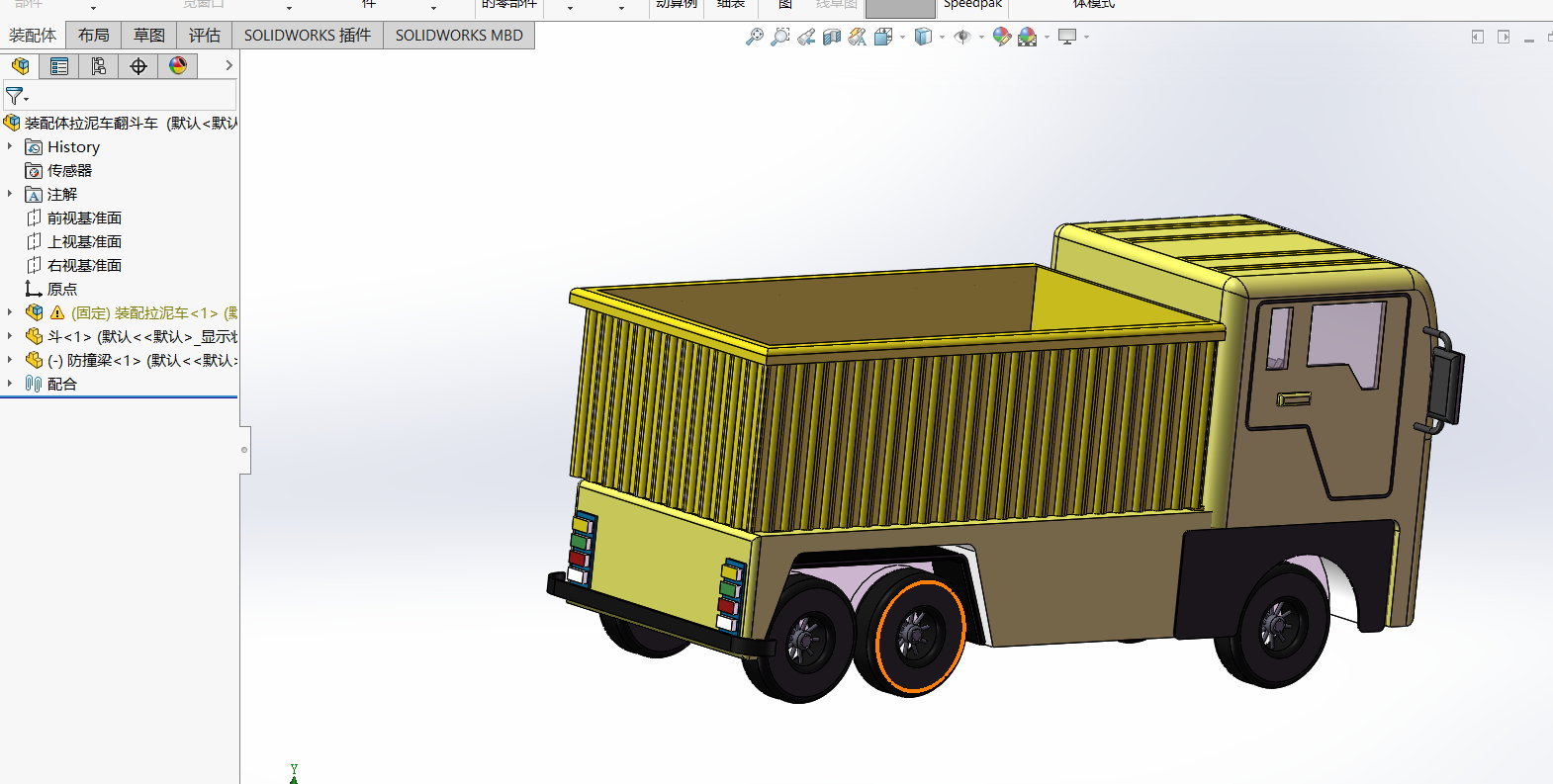This screenshot has width=1553, height=784.
Task: Switch to the PropertyManager panel icon
Action: pyautogui.click(x=59, y=66)
